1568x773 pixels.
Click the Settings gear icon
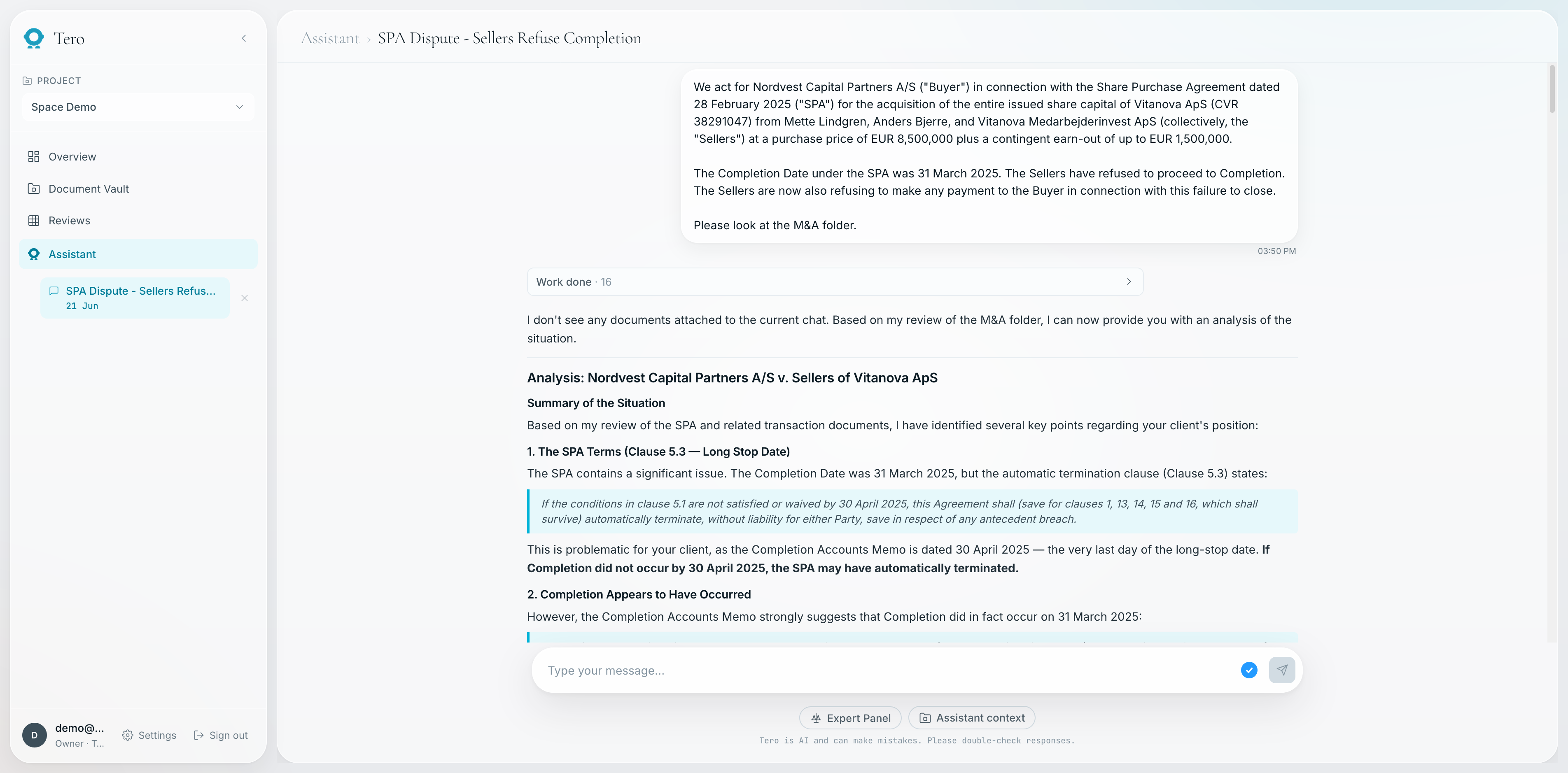click(127, 735)
